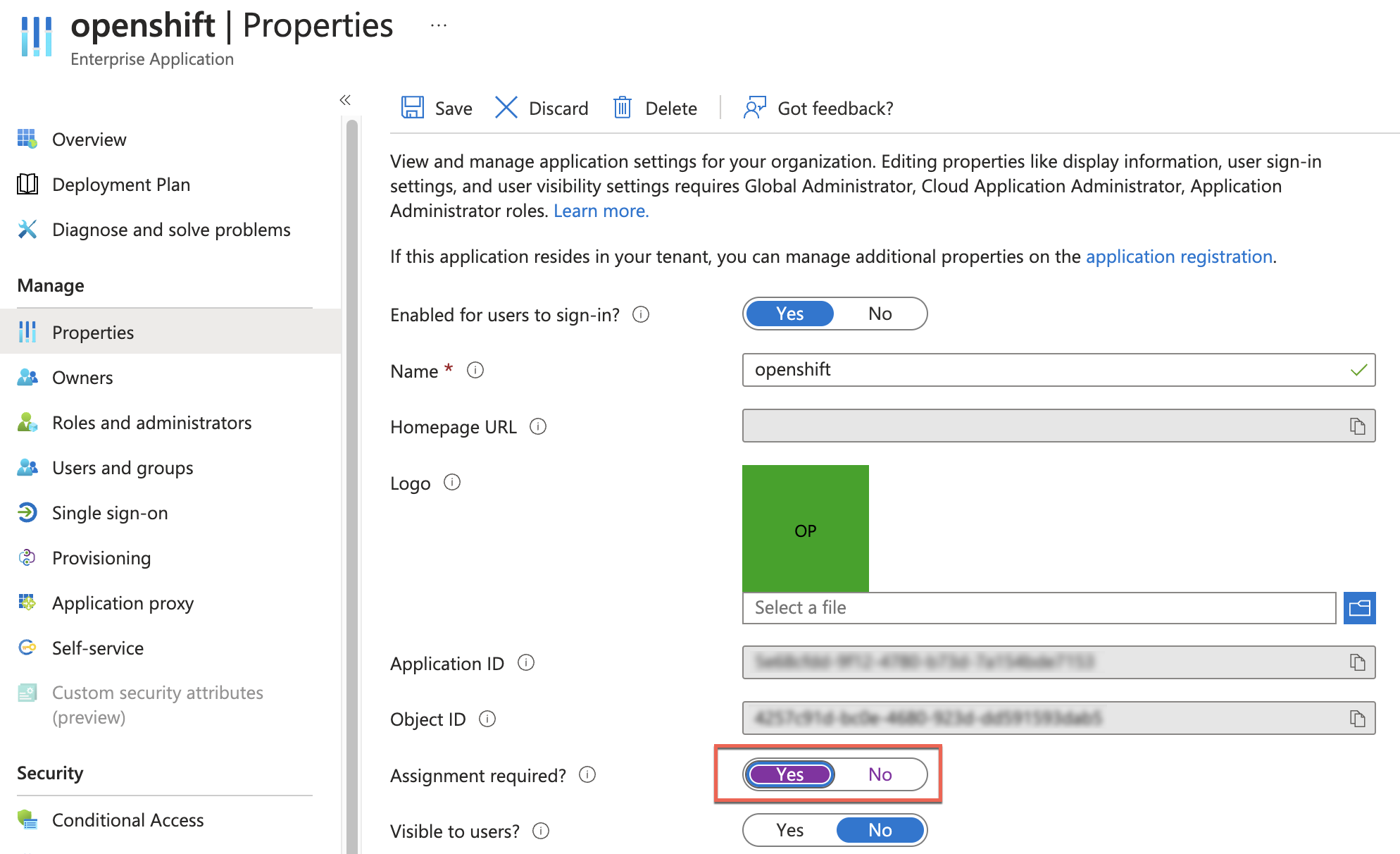
Task: Expand Users and groups sidebar item
Action: 122,467
